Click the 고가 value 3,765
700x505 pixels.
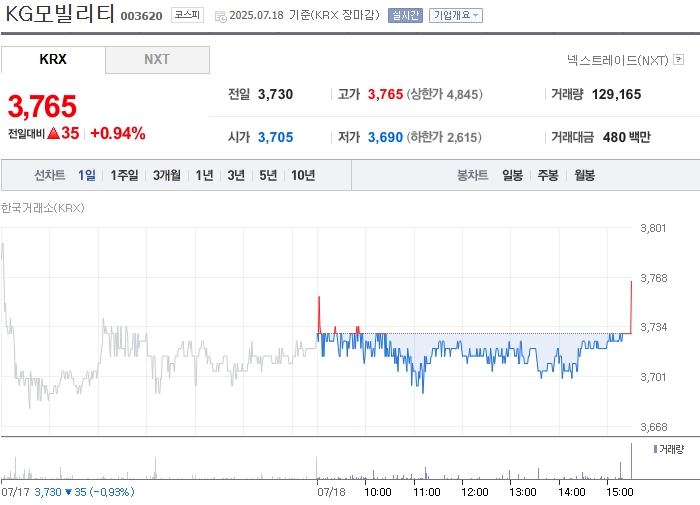[x=385, y=94]
